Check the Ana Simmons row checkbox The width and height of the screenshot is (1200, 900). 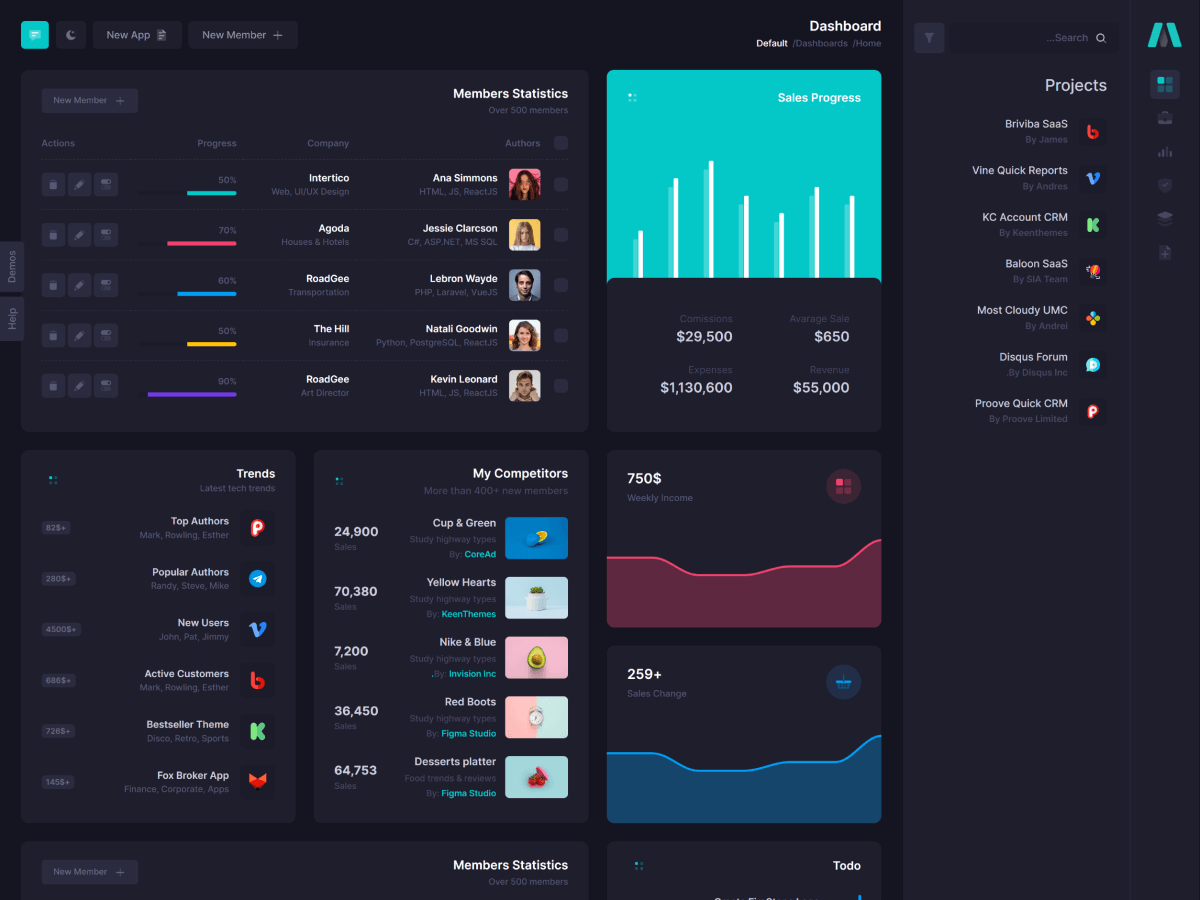click(x=561, y=185)
